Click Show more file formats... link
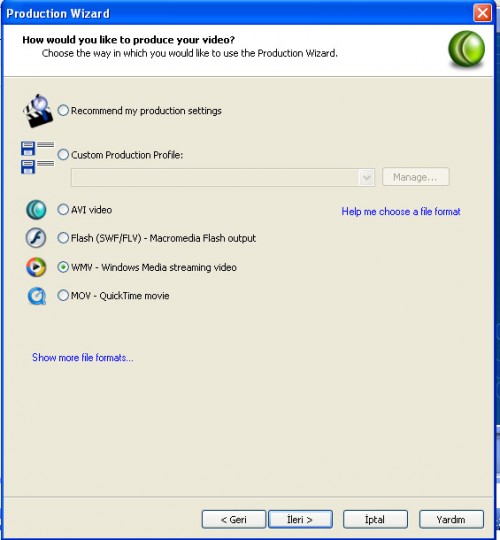Viewport: 500px width, 540px height. pos(83,357)
